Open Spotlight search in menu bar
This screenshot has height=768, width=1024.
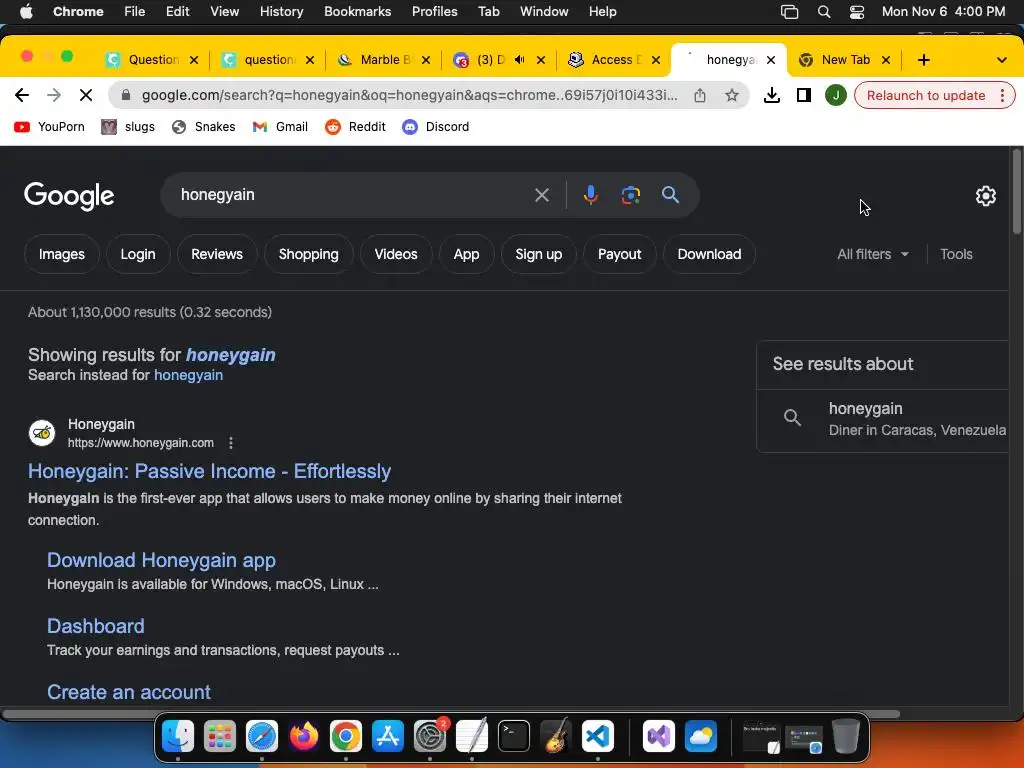pyautogui.click(x=824, y=12)
